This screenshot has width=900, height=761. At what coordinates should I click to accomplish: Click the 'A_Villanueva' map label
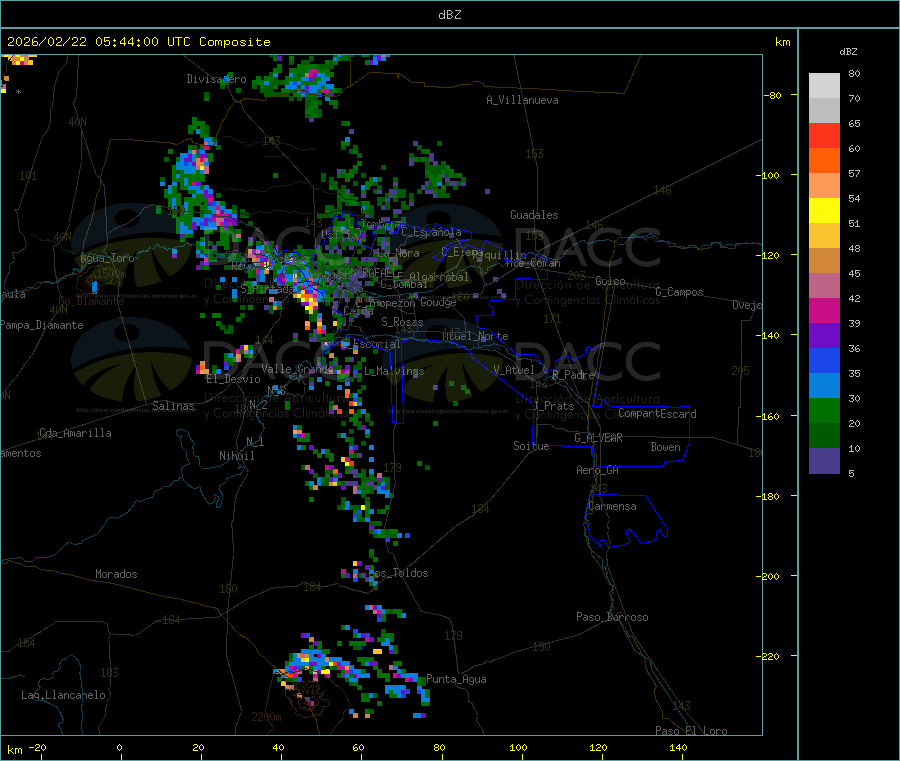(x=522, y=100)
